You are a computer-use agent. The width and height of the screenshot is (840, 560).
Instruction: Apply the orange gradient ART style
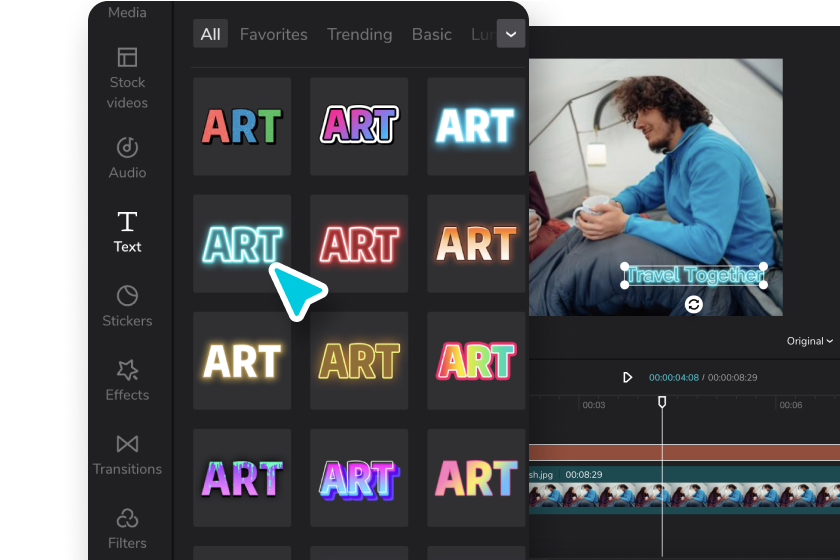(x=476, y=243)
